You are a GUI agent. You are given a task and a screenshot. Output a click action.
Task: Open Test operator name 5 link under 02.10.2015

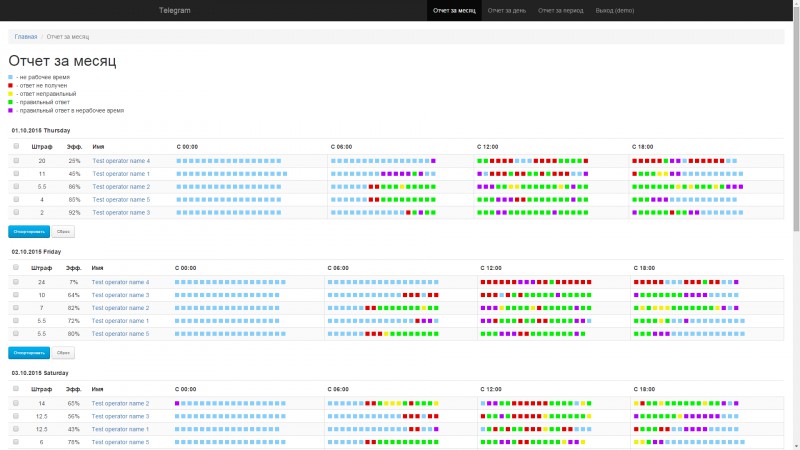(x=120, y=334)
